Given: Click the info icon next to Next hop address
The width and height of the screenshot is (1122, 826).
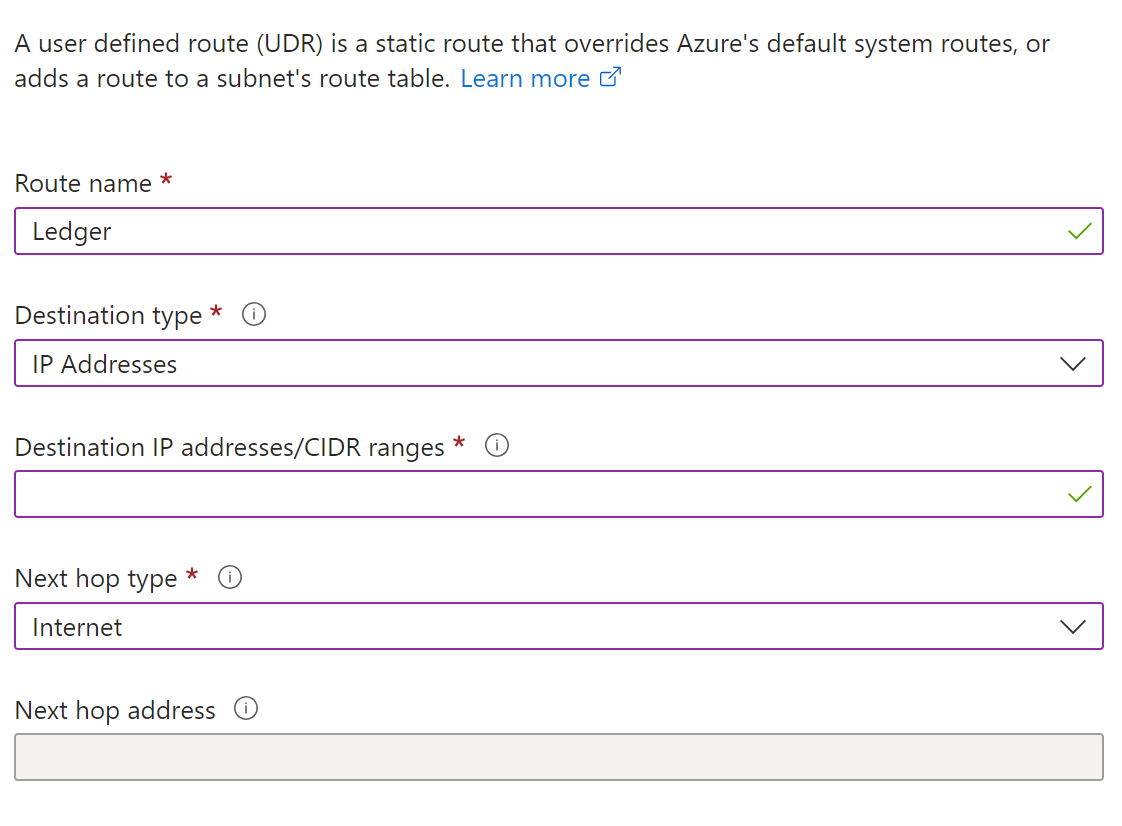Looking at the screenshot, I should 246,709.
